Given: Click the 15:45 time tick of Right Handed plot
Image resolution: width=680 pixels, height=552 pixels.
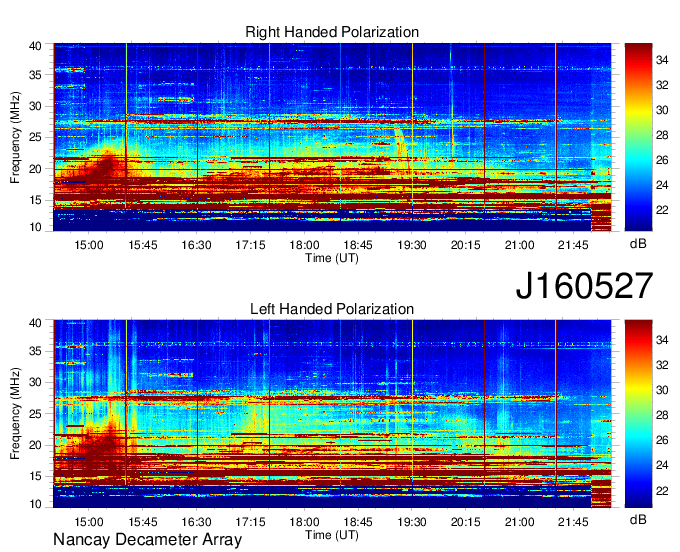Looking at the screenshot, I should (x=142, y=245).
